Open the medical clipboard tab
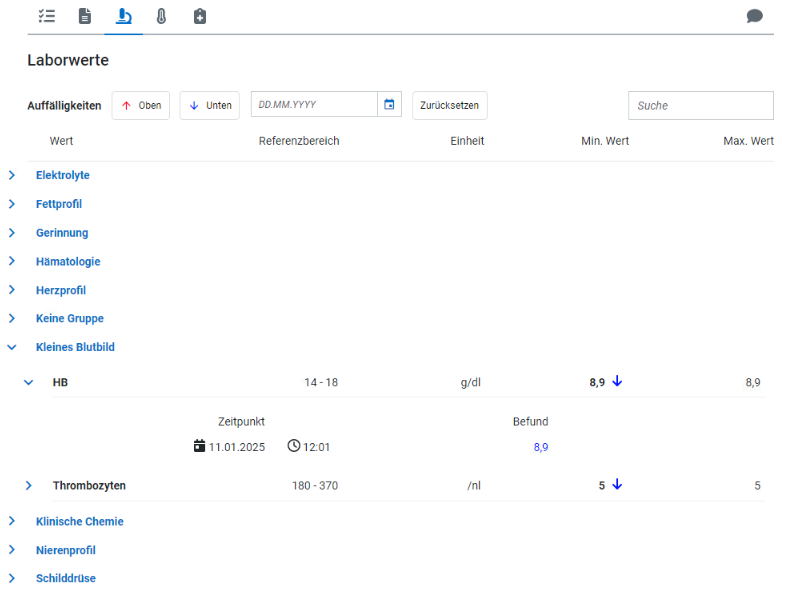This screenshot has width=791, height=616. coord(200,16)
